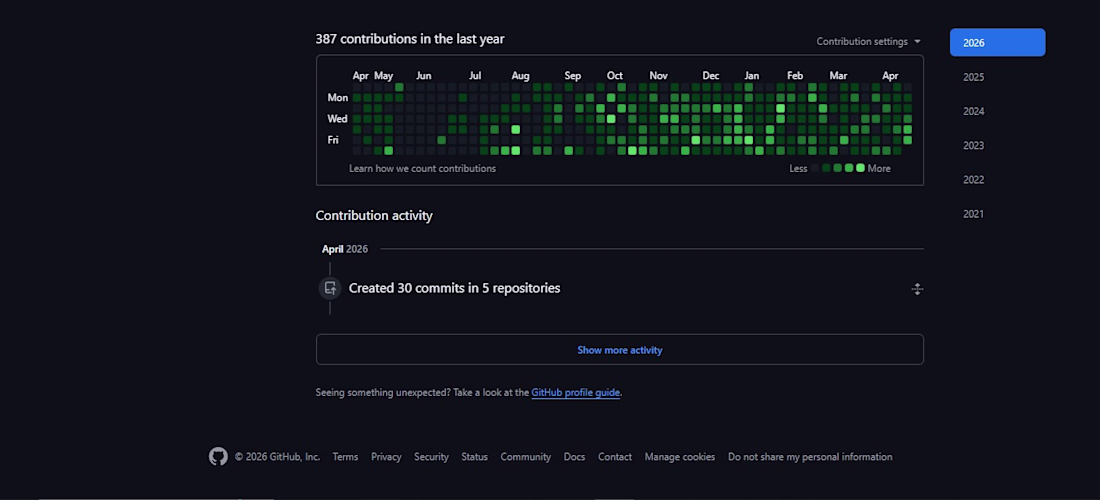Open the GitHub profile guide link
This screenshot has width=1100, height=500.
coord(575,393)
